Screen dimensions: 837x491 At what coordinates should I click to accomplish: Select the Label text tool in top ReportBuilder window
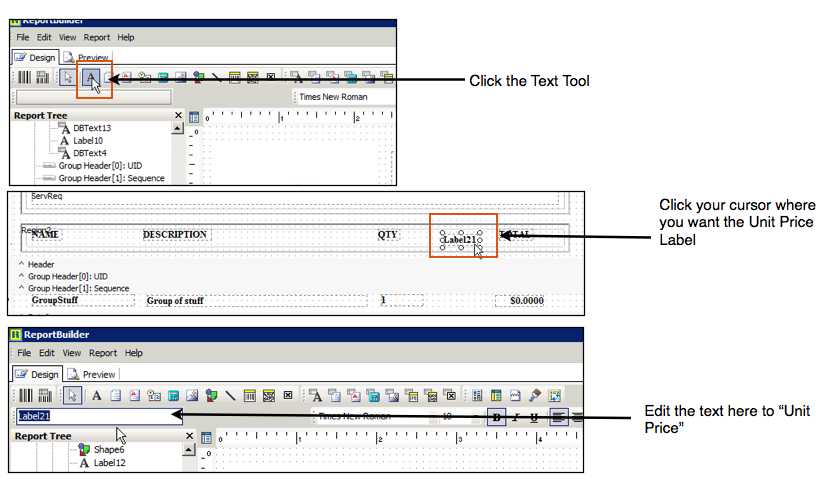point(91,78)
